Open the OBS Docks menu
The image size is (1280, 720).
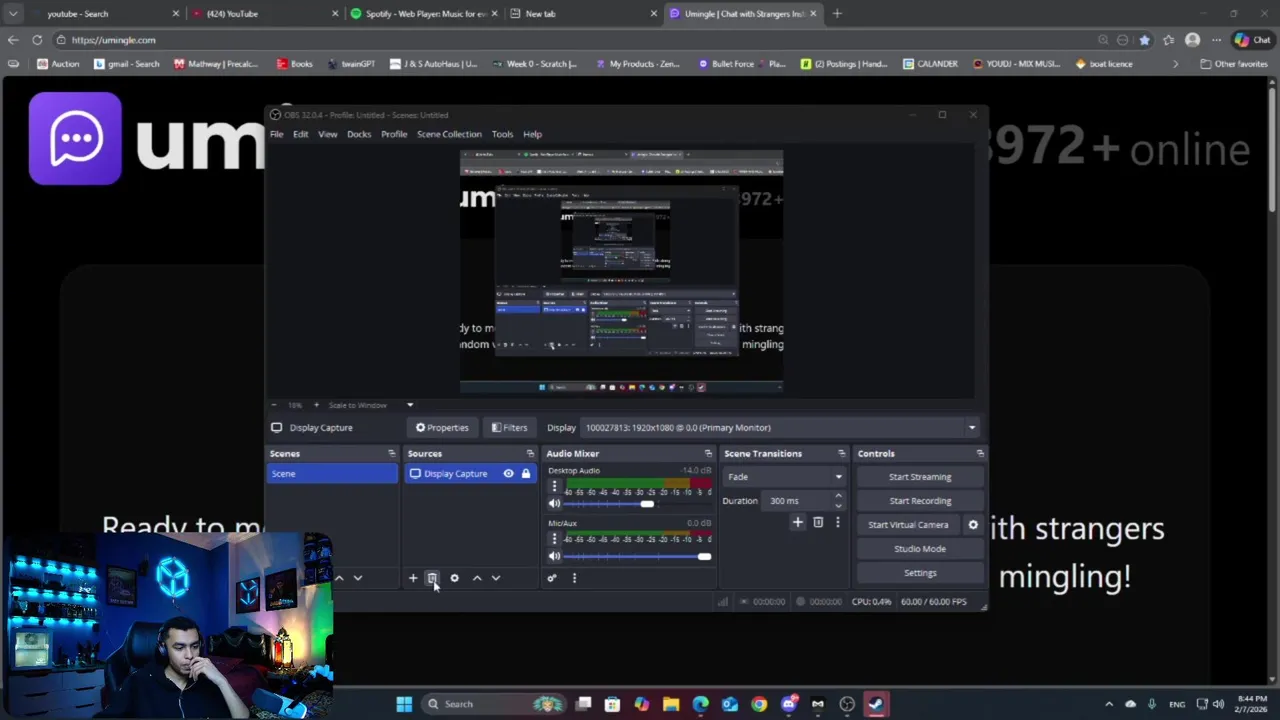coord(359,134)
